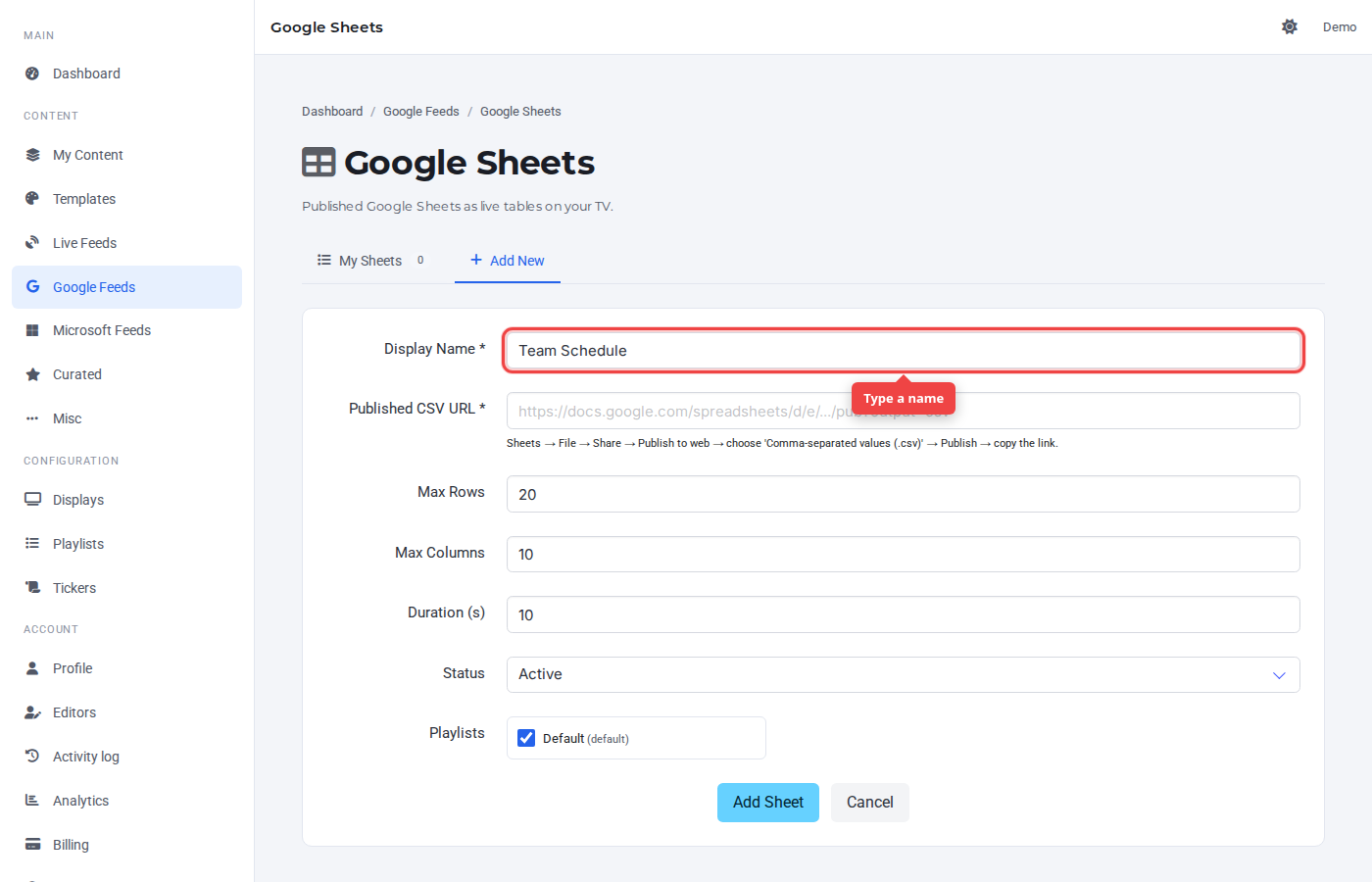Click the Profile person icon

[x=32, y=668]
